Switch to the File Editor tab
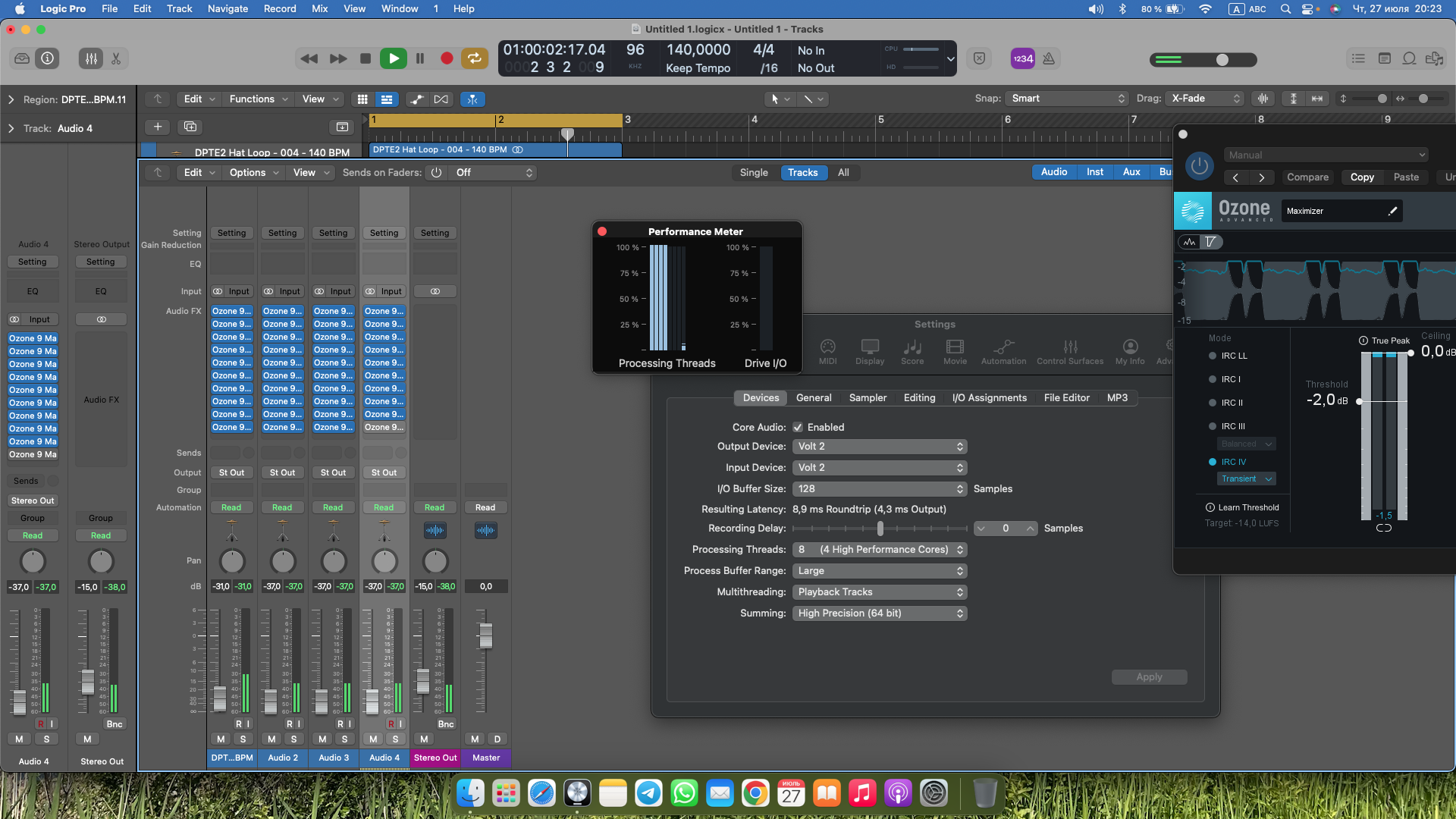 [x=1066, y=398]
